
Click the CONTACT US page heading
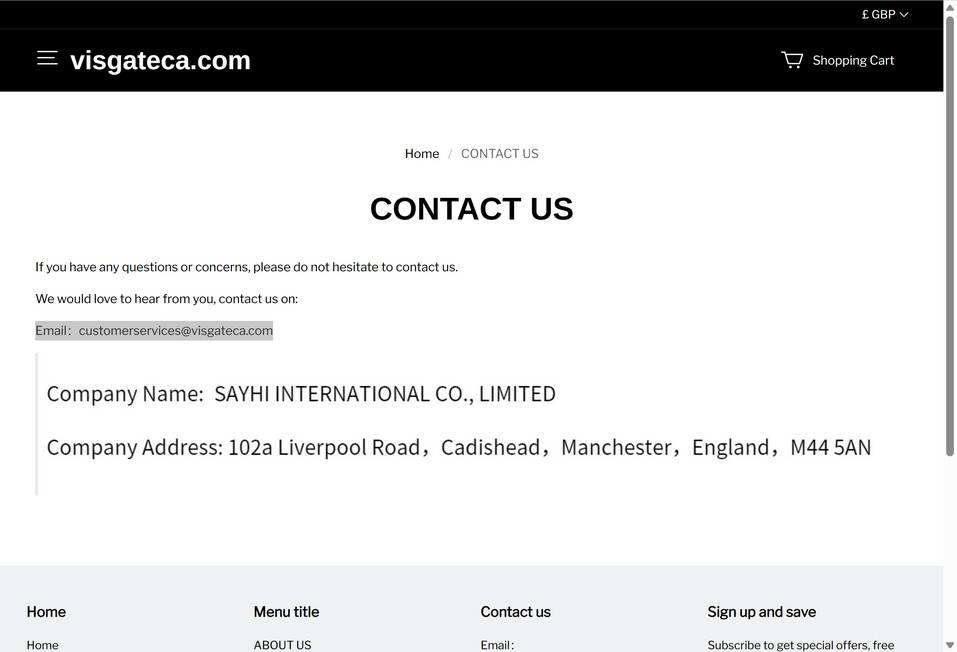tap(471, 209)
